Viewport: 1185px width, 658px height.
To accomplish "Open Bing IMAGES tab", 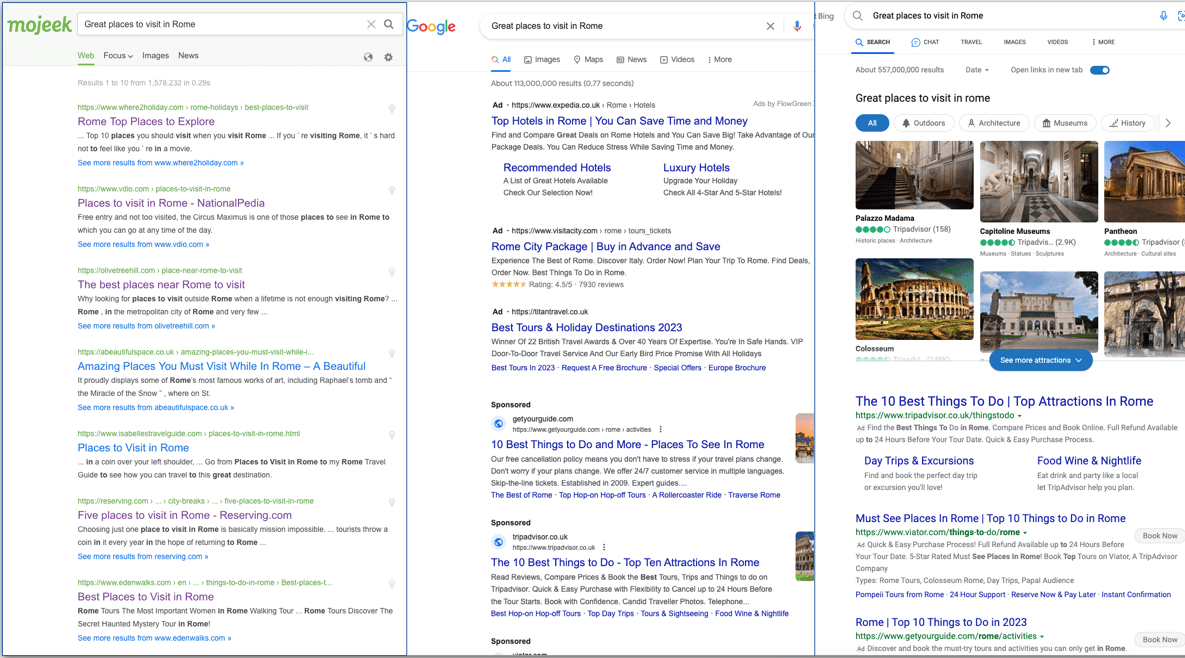I will (x=1014, y=42).
